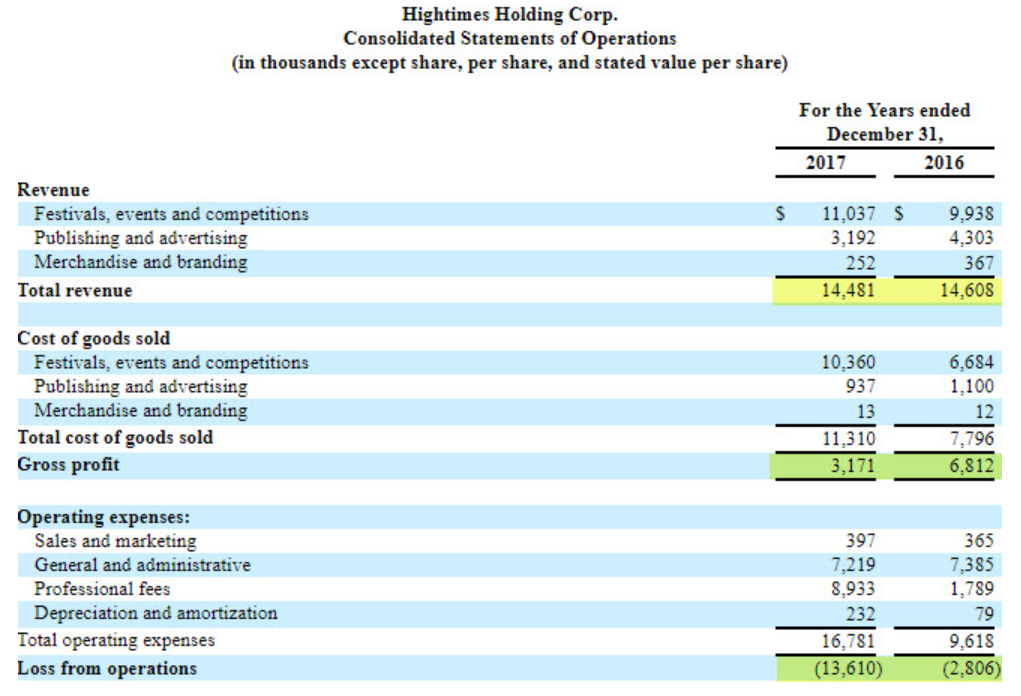Click the 7,385 general and administrative value
This screenshot has width=1021, height=696.
coord(971,564)
